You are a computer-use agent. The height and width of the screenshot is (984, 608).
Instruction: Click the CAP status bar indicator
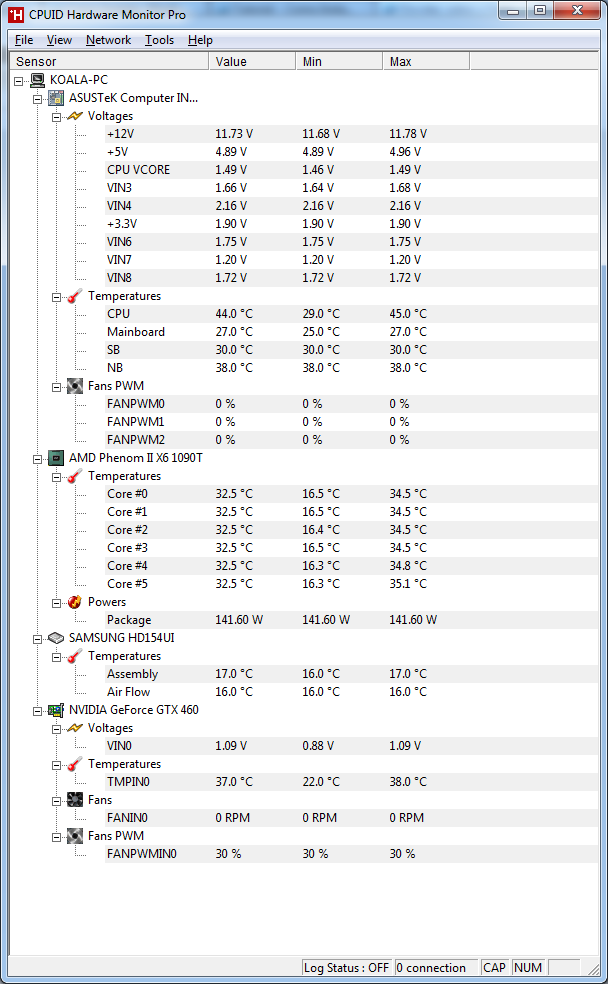pyautogui.click(x=495, y=968)
